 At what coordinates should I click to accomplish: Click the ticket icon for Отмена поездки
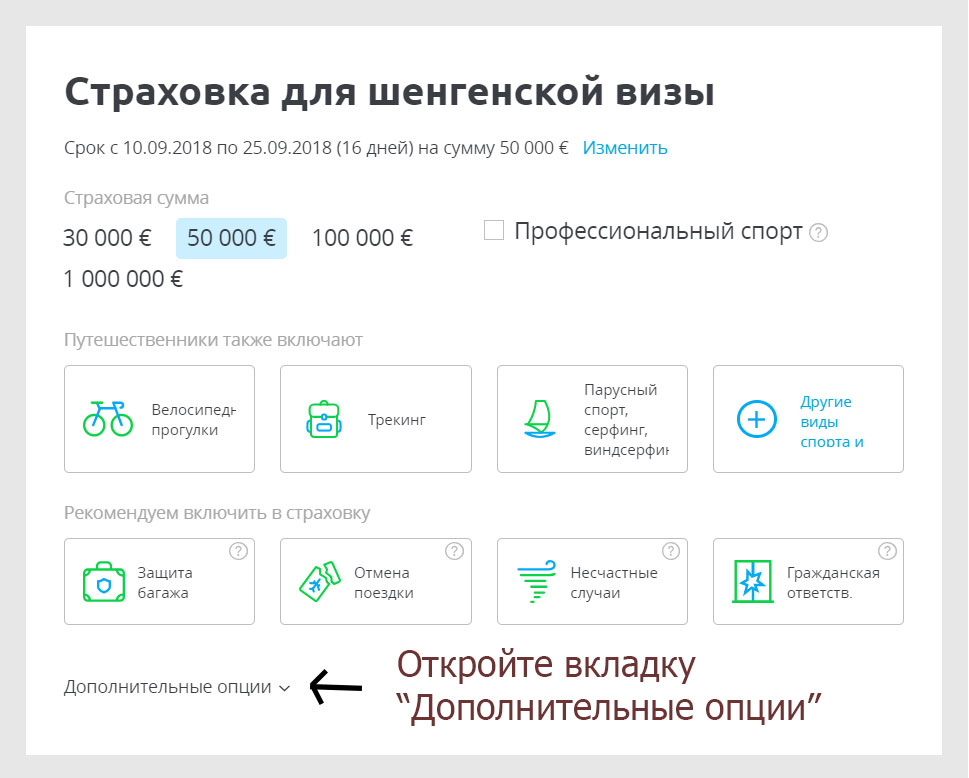[319, 581]
